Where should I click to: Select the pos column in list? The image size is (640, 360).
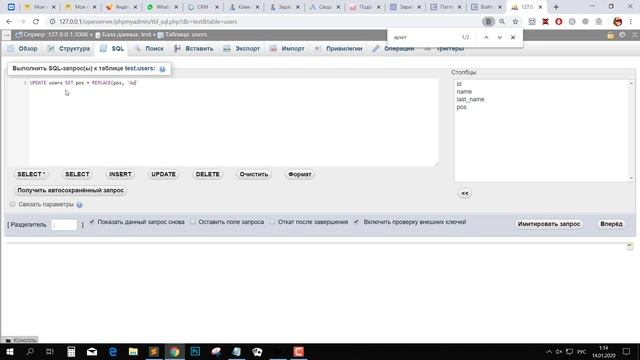461,107
